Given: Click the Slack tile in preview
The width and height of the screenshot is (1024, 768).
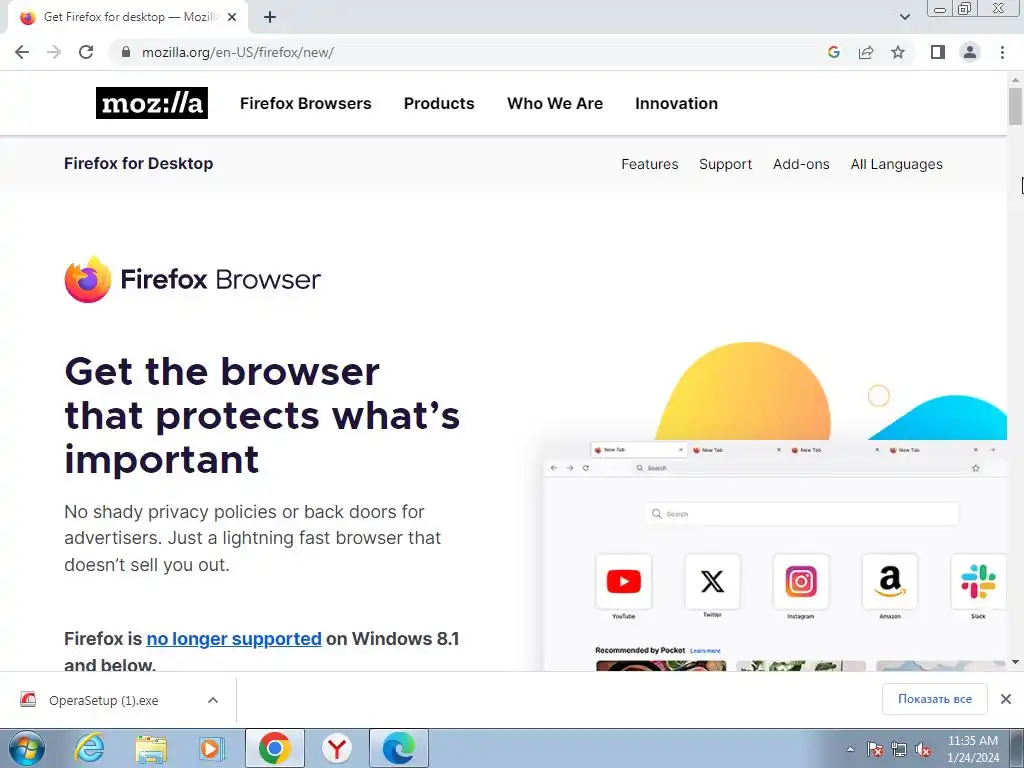Looking at the screenshot, I should coord(978,581).
